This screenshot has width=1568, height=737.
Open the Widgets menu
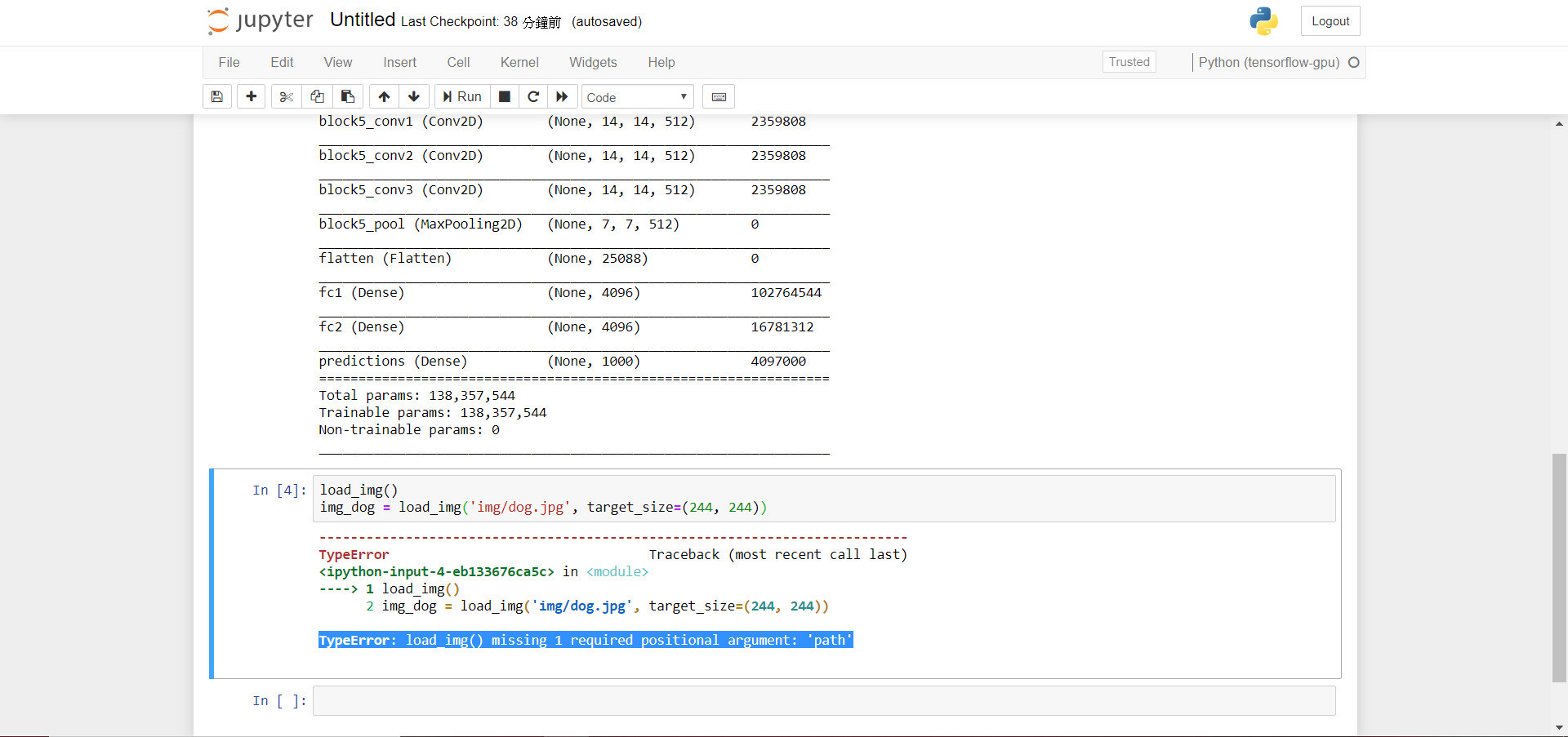pyautogui.click(x=592, y=62)
